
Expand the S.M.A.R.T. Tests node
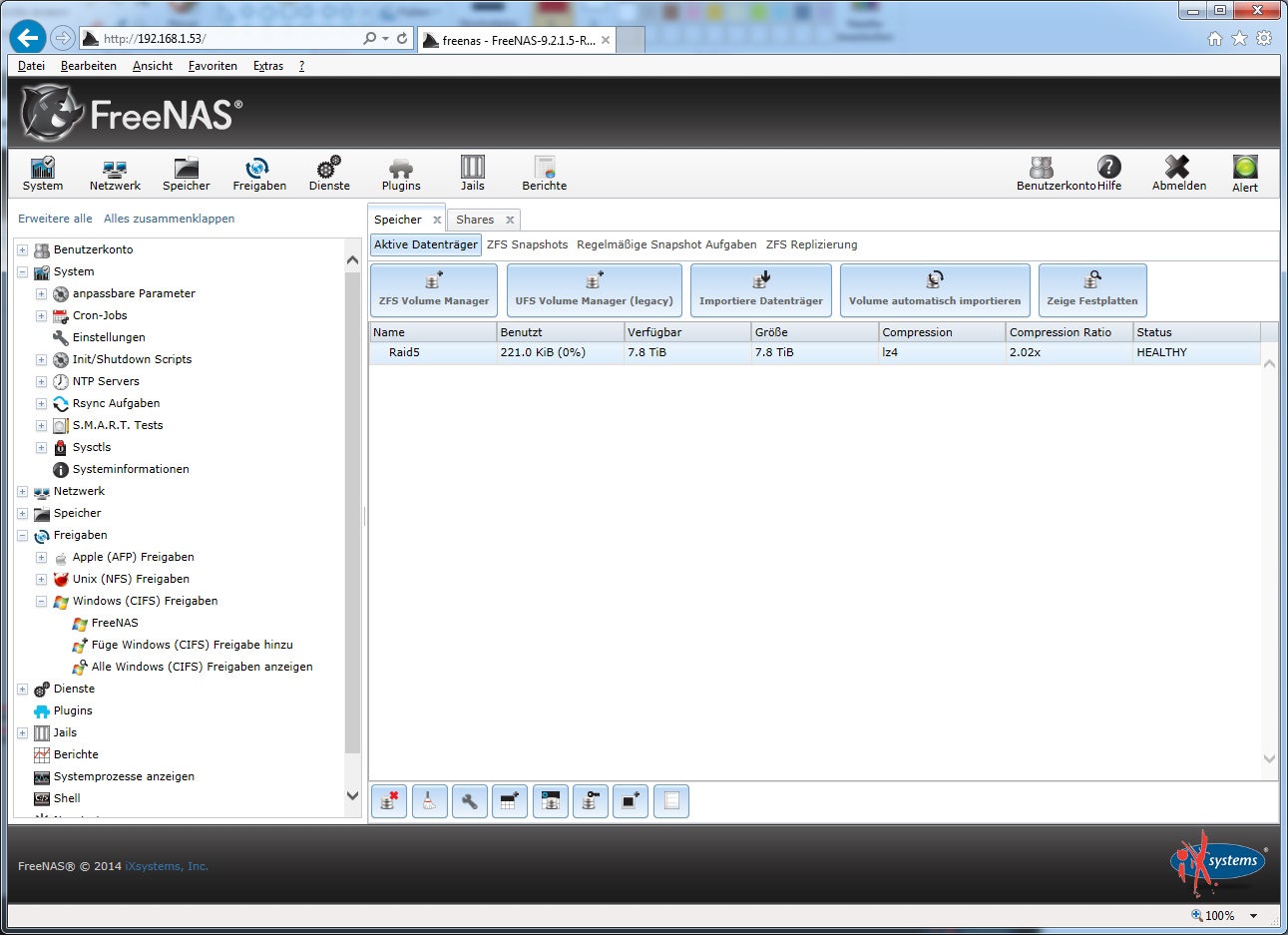(x=41, y=426)
